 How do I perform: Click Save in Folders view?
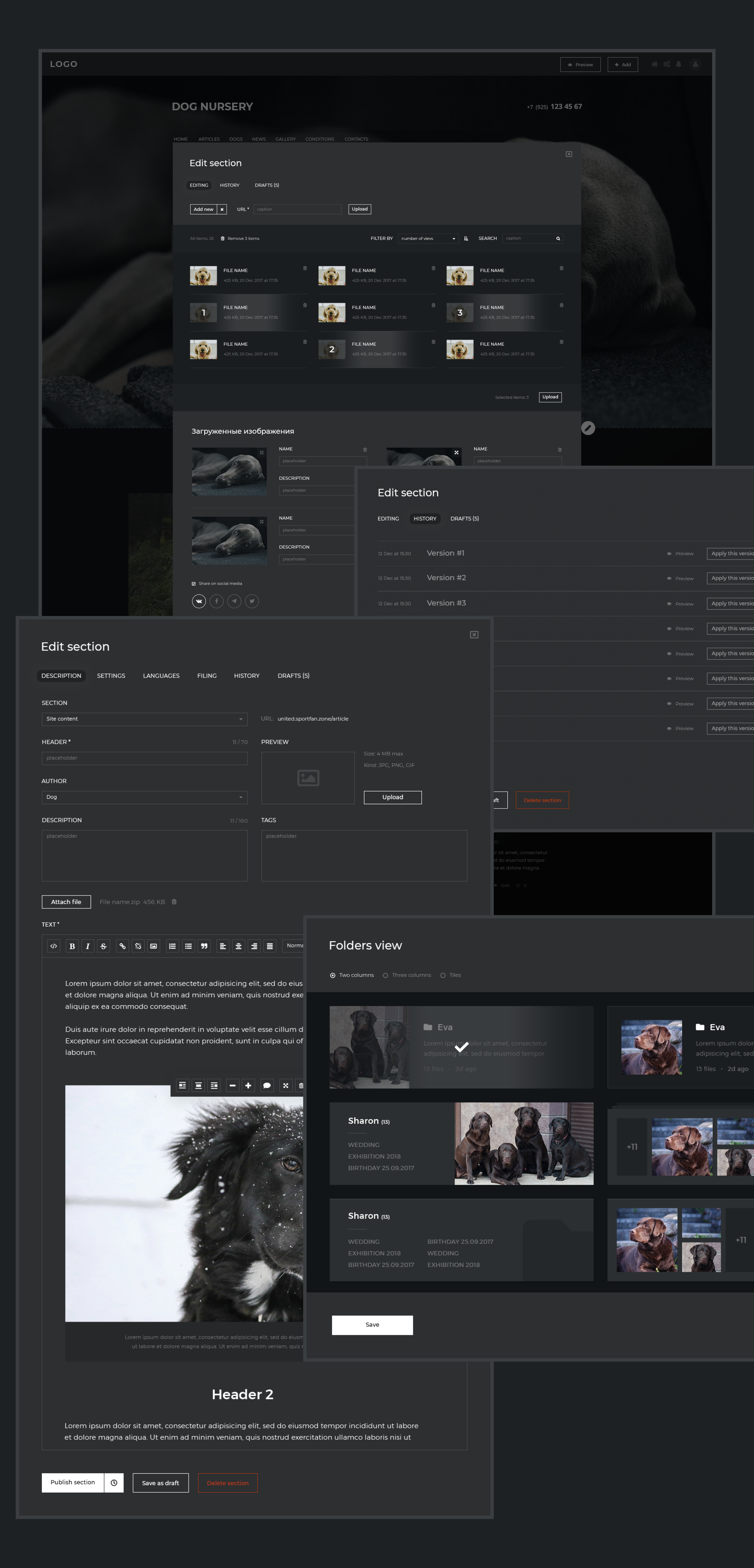pos(373,1325)
